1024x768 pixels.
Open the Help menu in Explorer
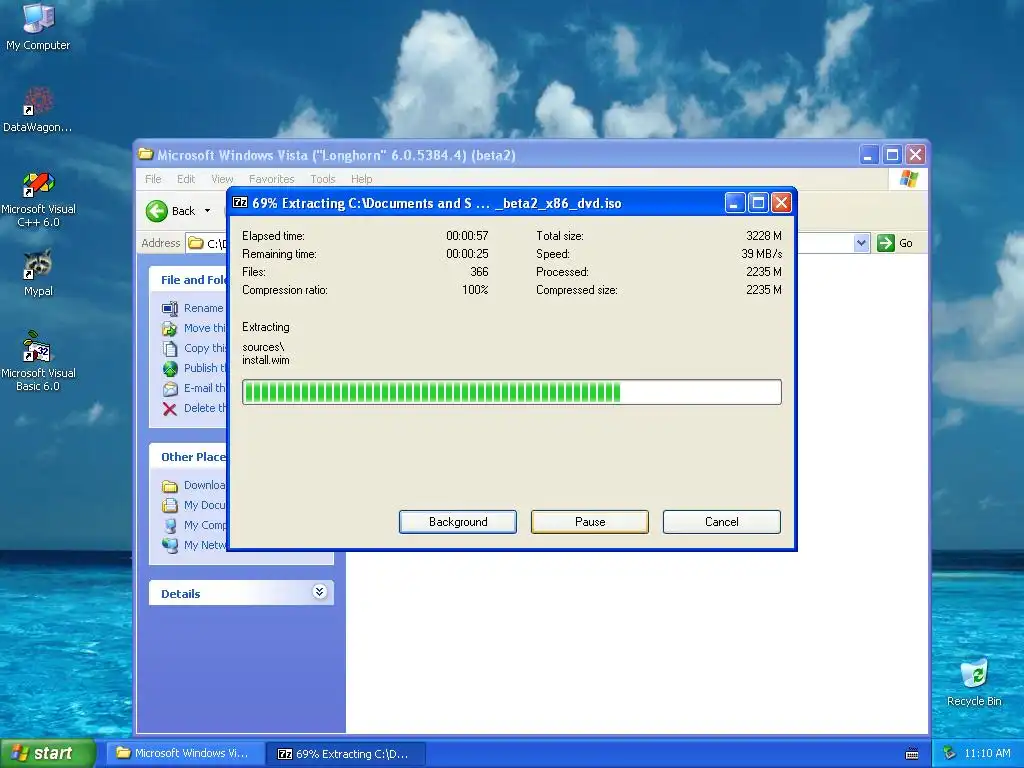(x=361, y=179)
